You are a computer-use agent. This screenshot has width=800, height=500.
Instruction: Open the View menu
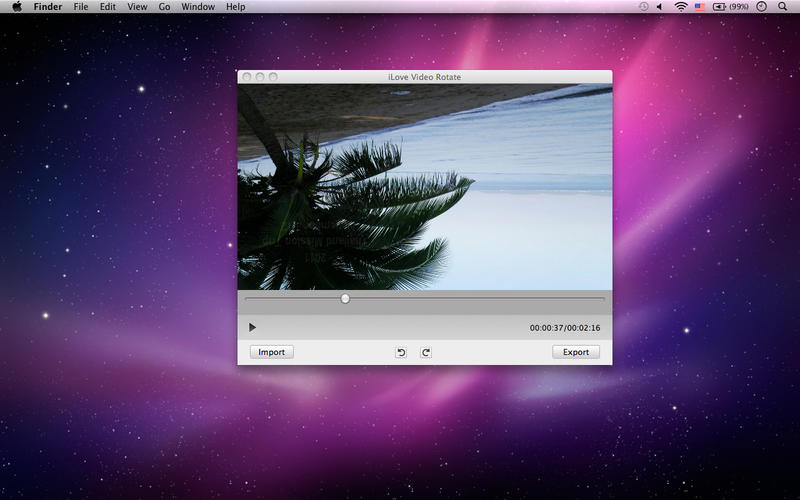137,7
